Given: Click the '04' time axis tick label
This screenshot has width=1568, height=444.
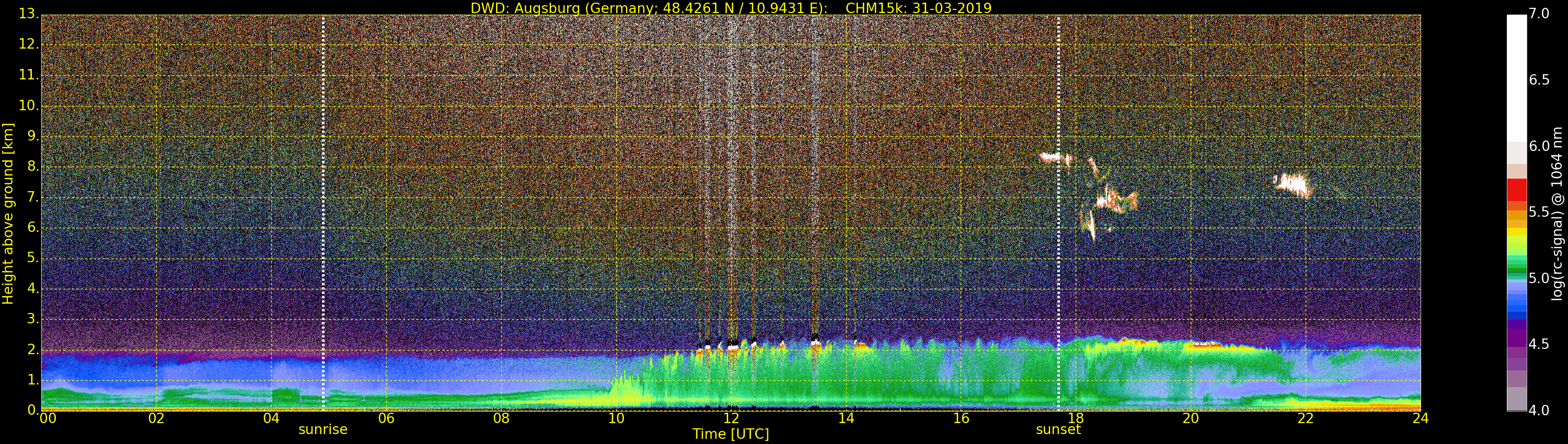Looking at the screenshot, I should click(271, 418).
